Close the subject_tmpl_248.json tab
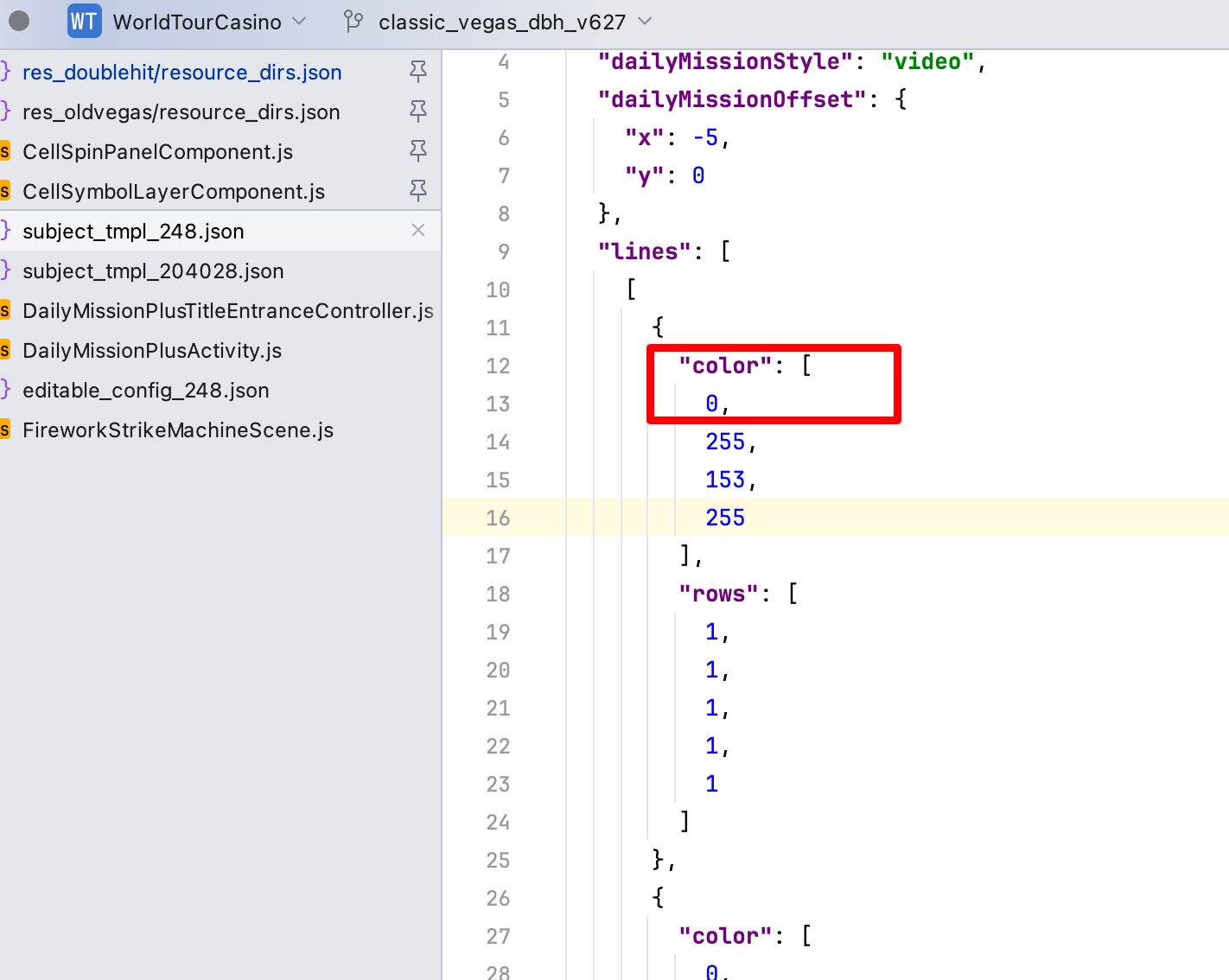 (418, 231)
